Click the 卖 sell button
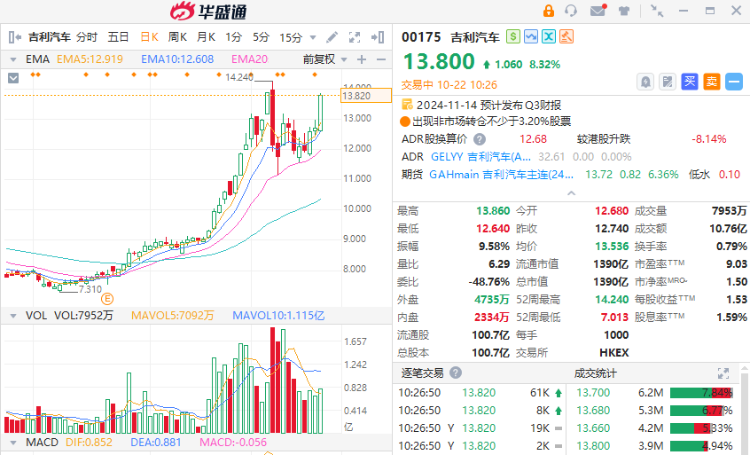The width and height of the screenshot is (750, 455). [711, 82]
